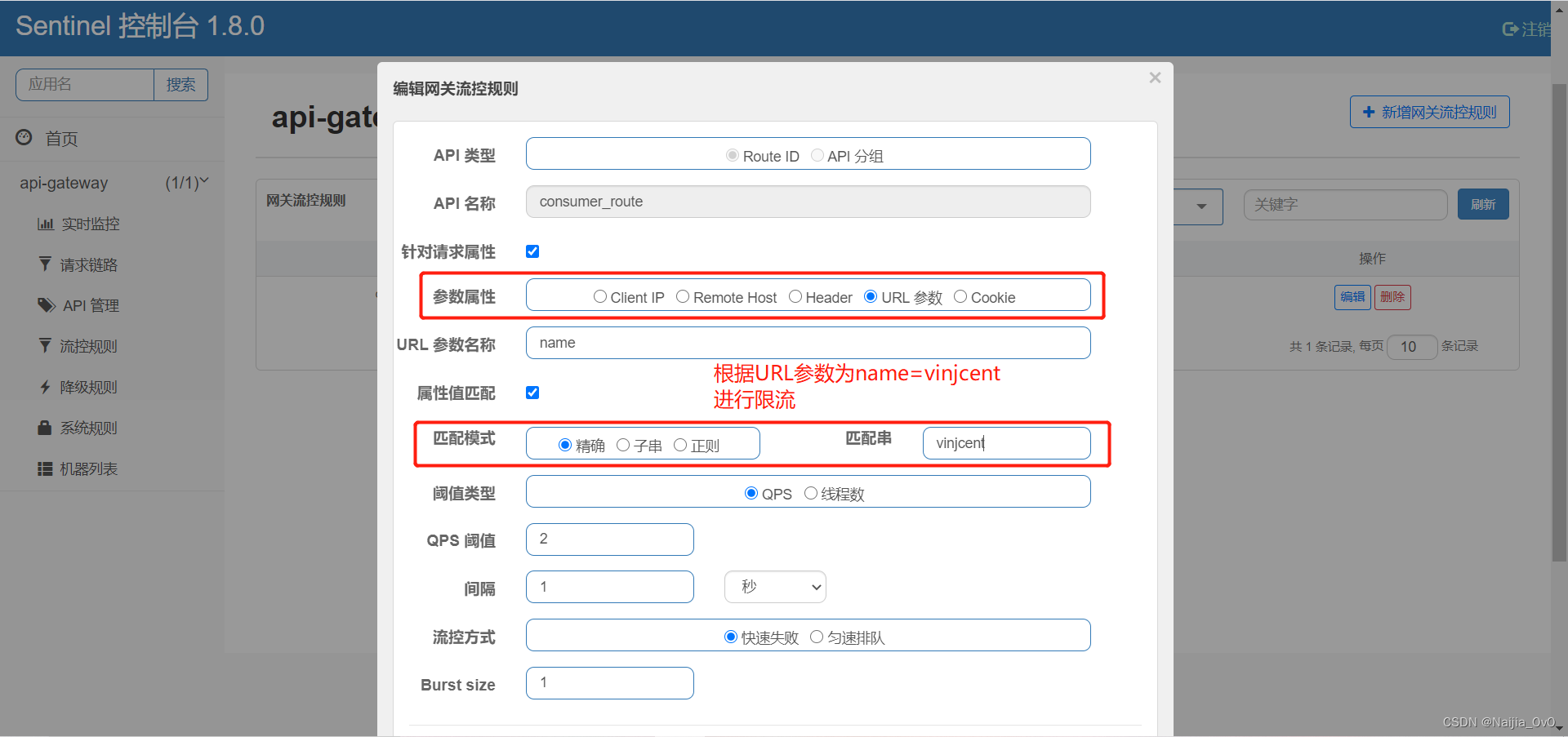Choose 精确 match mode
Screen dimensions: 1568x737
(565, 445)
